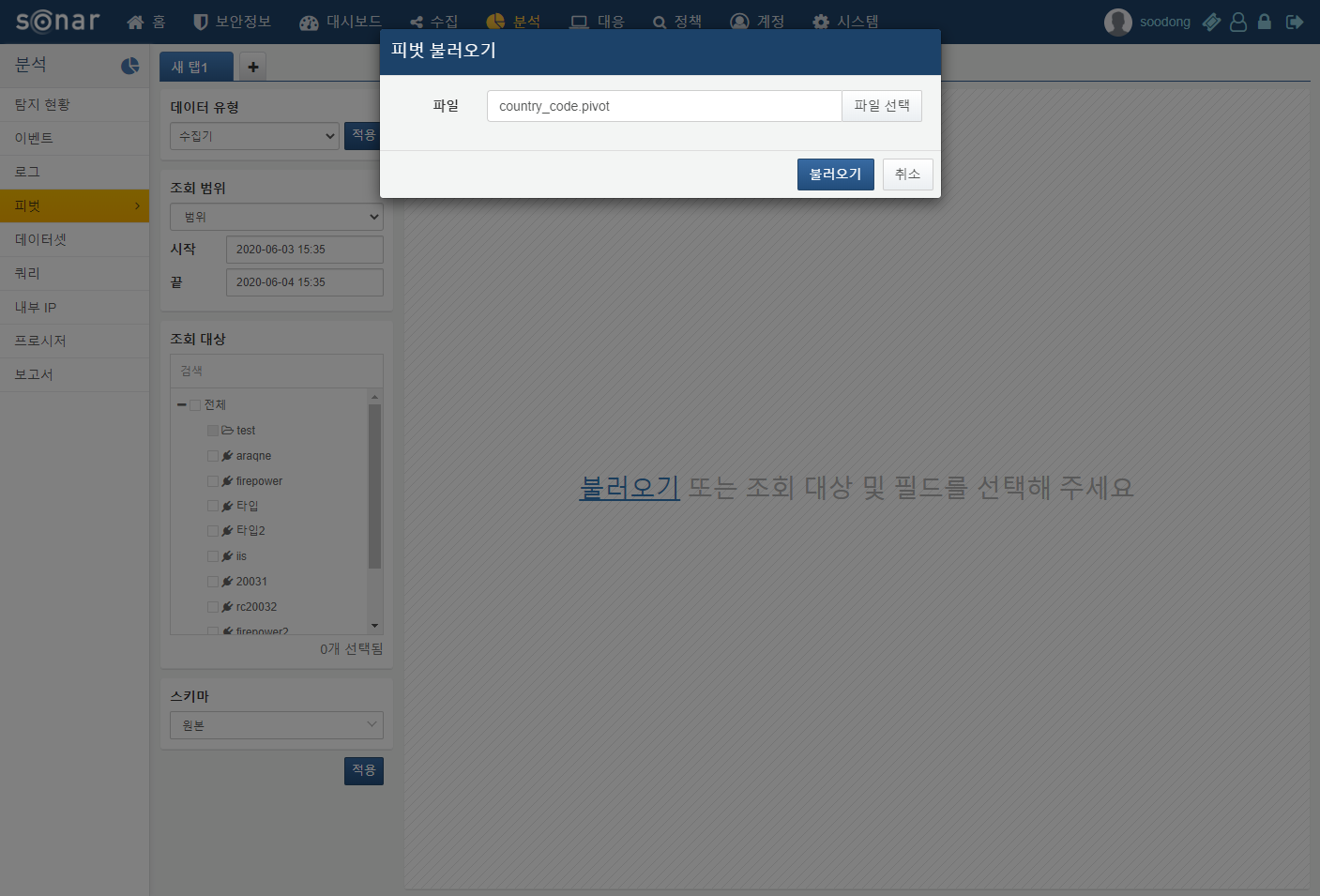The width and height of the screenshot is (1320, 896).
Task: Click 취소 to cancel dialog
Action: point(908,175)
